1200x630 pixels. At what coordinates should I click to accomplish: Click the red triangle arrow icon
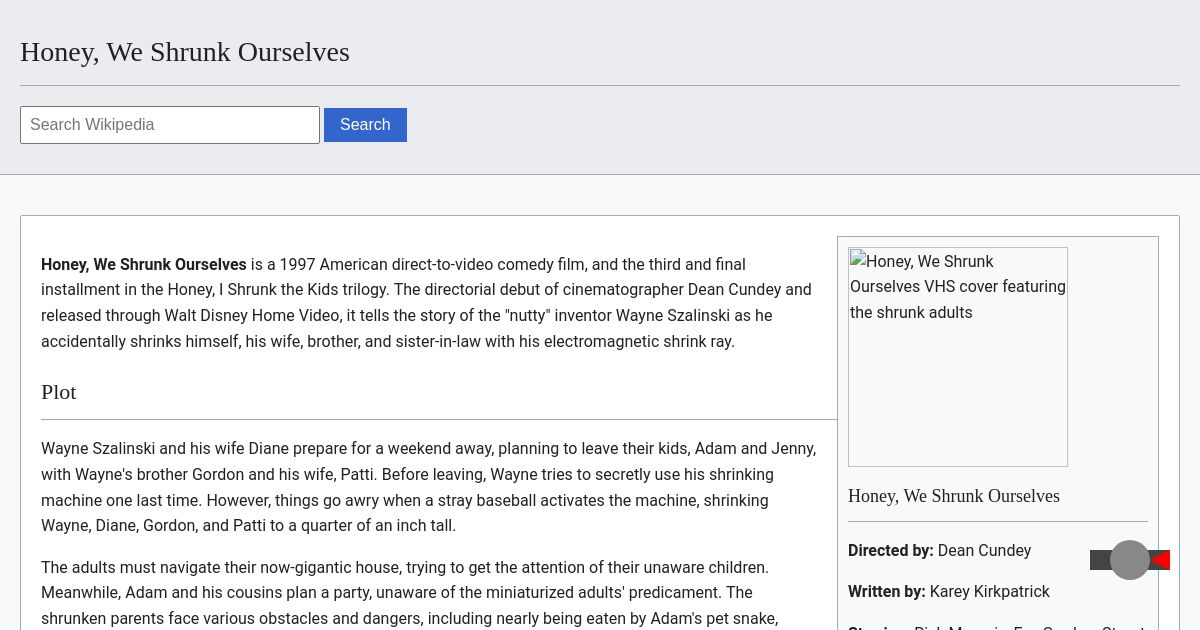[x=1161, y=560]
